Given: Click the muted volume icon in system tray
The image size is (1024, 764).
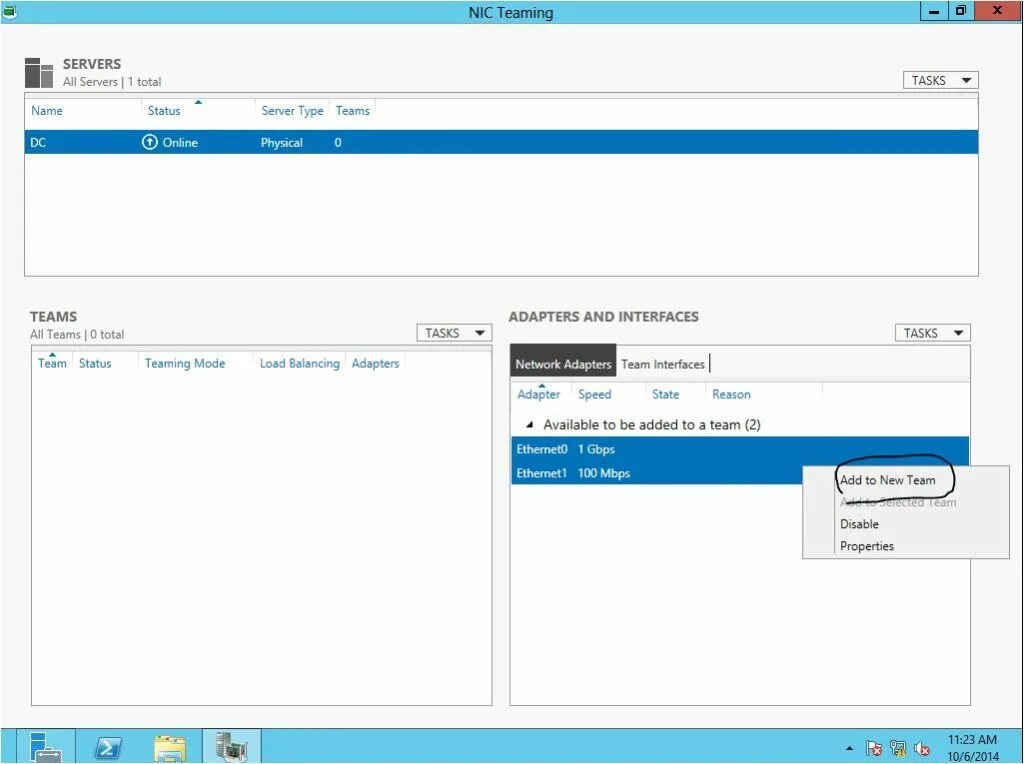Looking at the screenshot, I should 920,747.
